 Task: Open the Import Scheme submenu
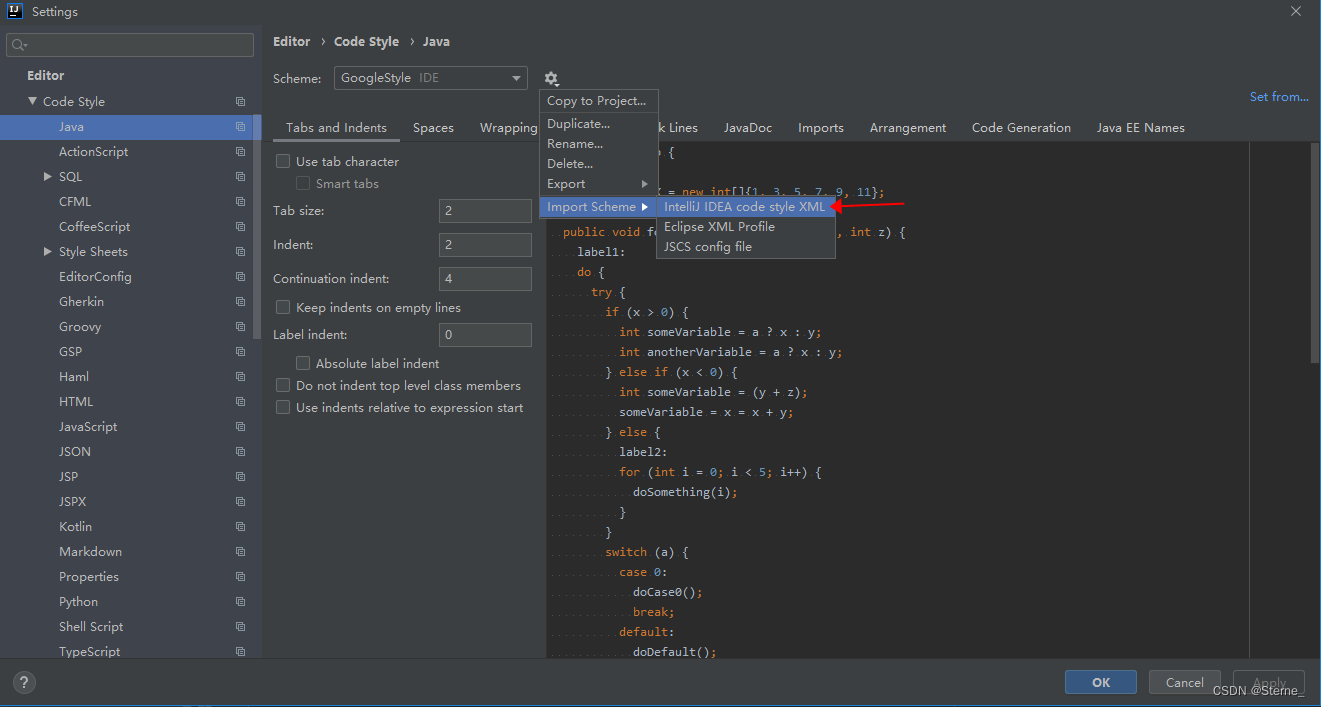[597, 207]
